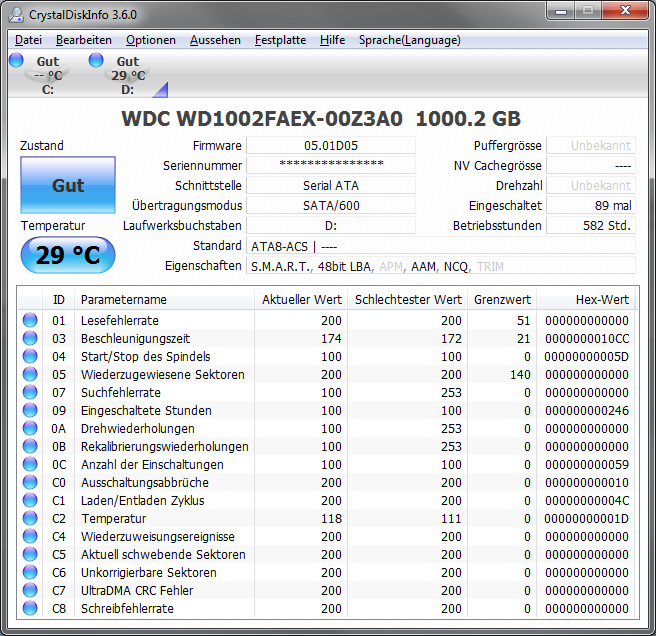Click the Laufwerksbuchstaben field D:
The width and height of the screenshot is (656, 636).
pos(331,226)
